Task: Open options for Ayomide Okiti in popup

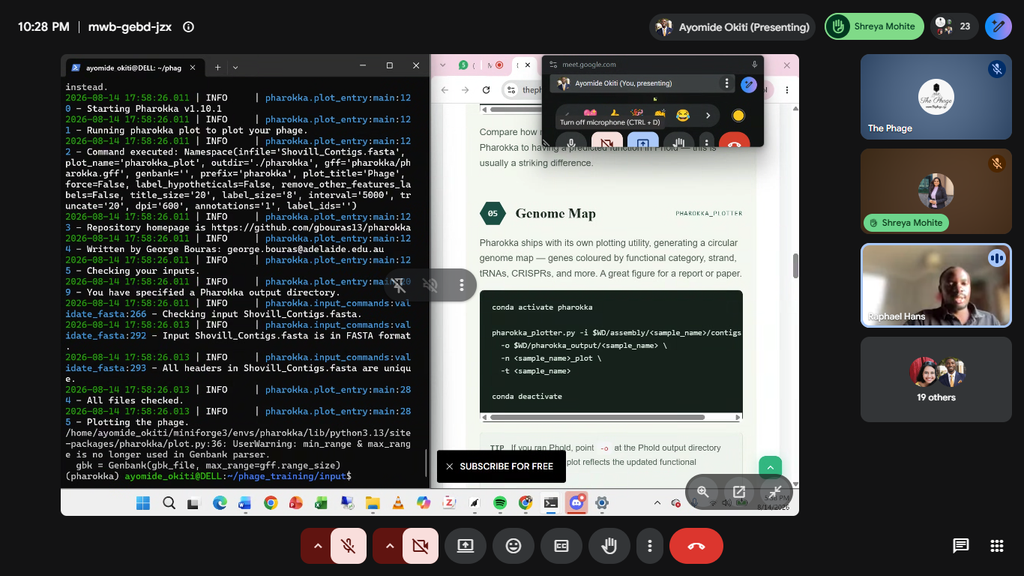Action: pyautogui.click(x=726, y=84)
